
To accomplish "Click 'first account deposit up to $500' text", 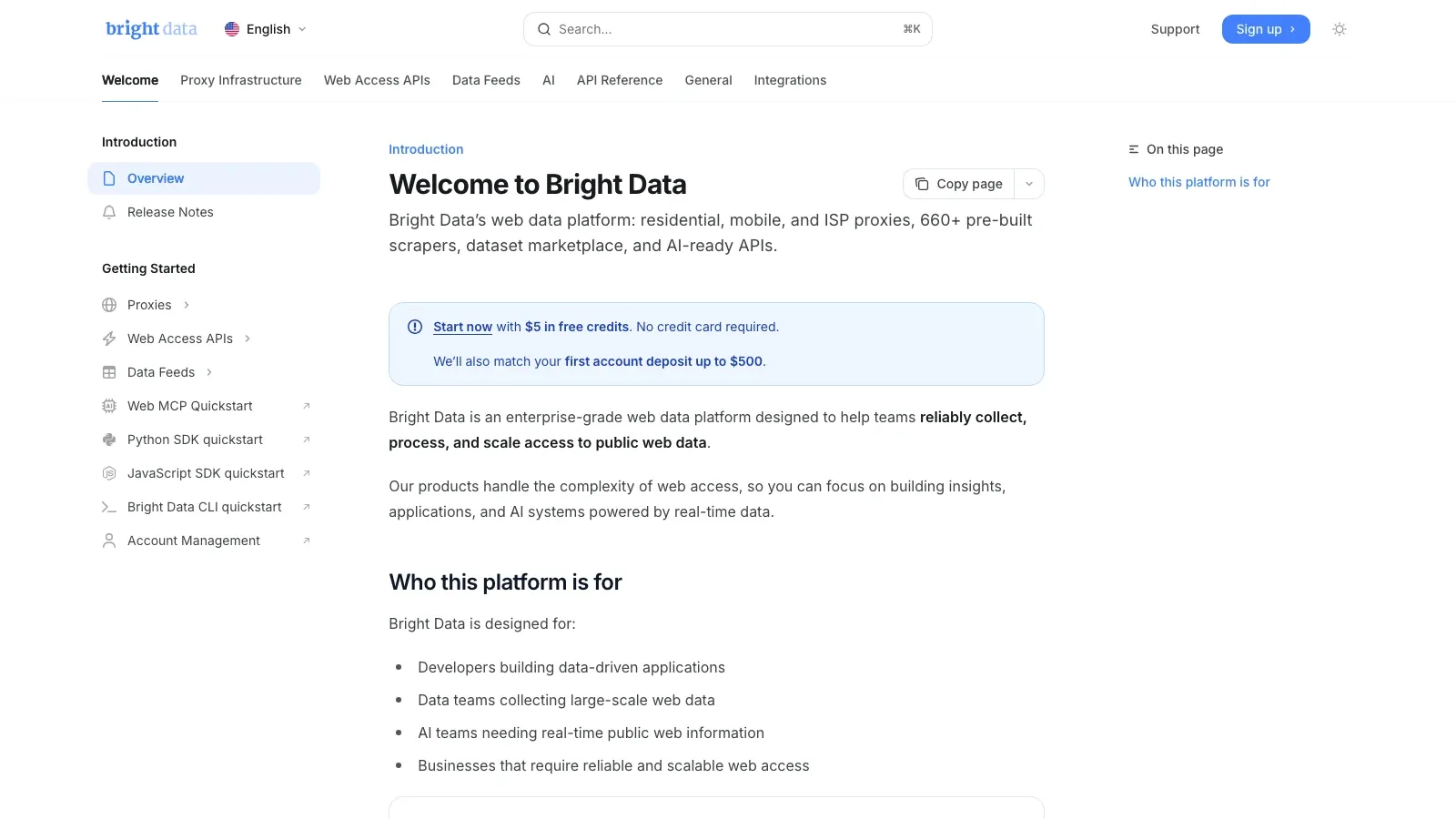I will [x=663, y=361].
